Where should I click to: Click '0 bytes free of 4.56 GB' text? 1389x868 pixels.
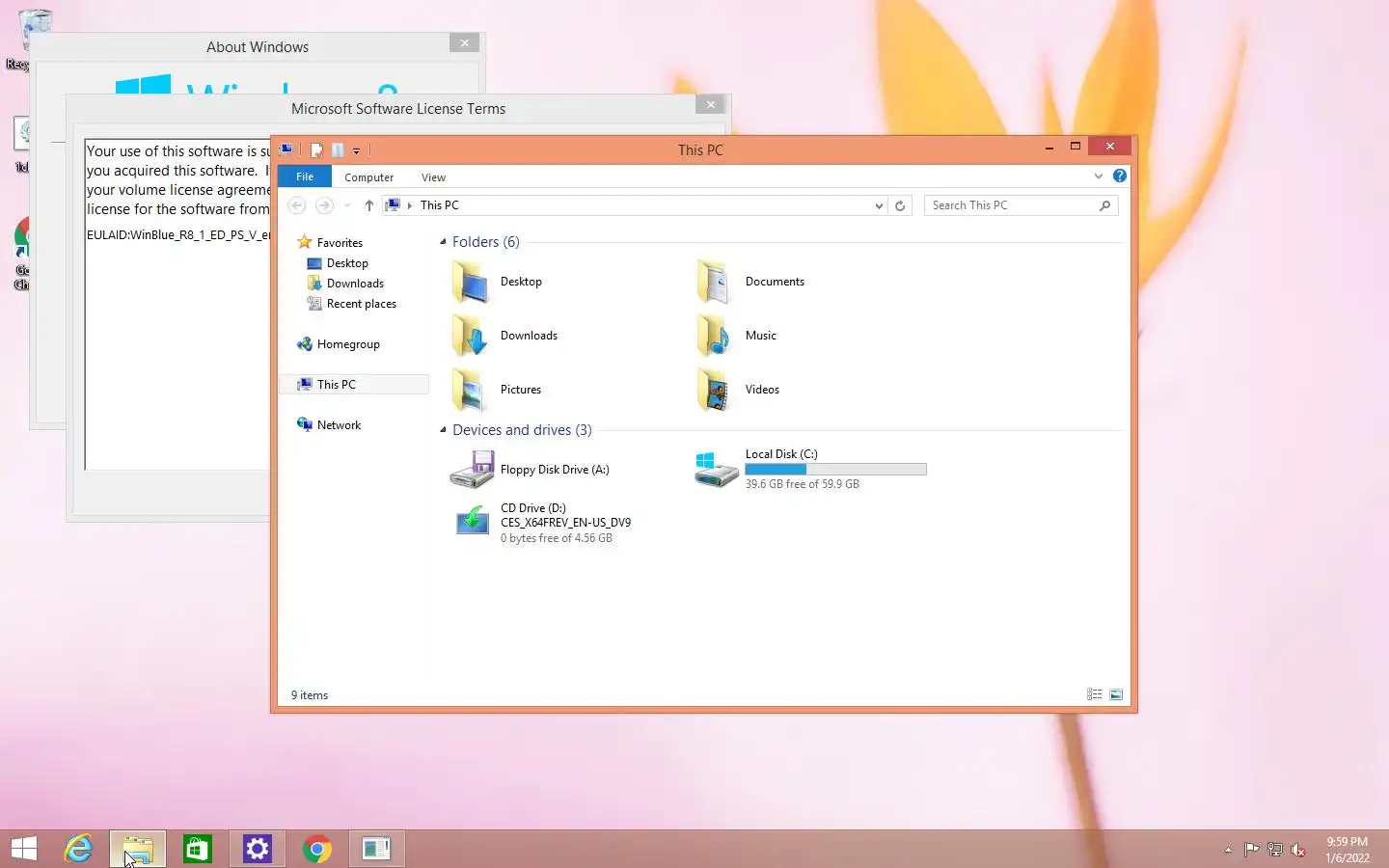(556, 538)
